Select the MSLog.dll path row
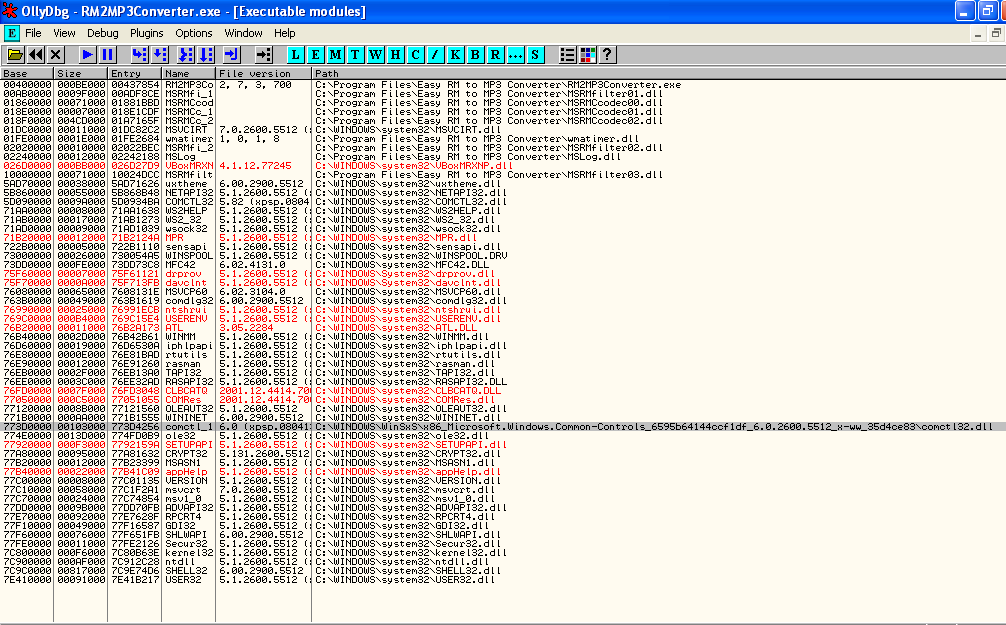The width and height of the screenshot is (1006, 625). pos(468,157)
